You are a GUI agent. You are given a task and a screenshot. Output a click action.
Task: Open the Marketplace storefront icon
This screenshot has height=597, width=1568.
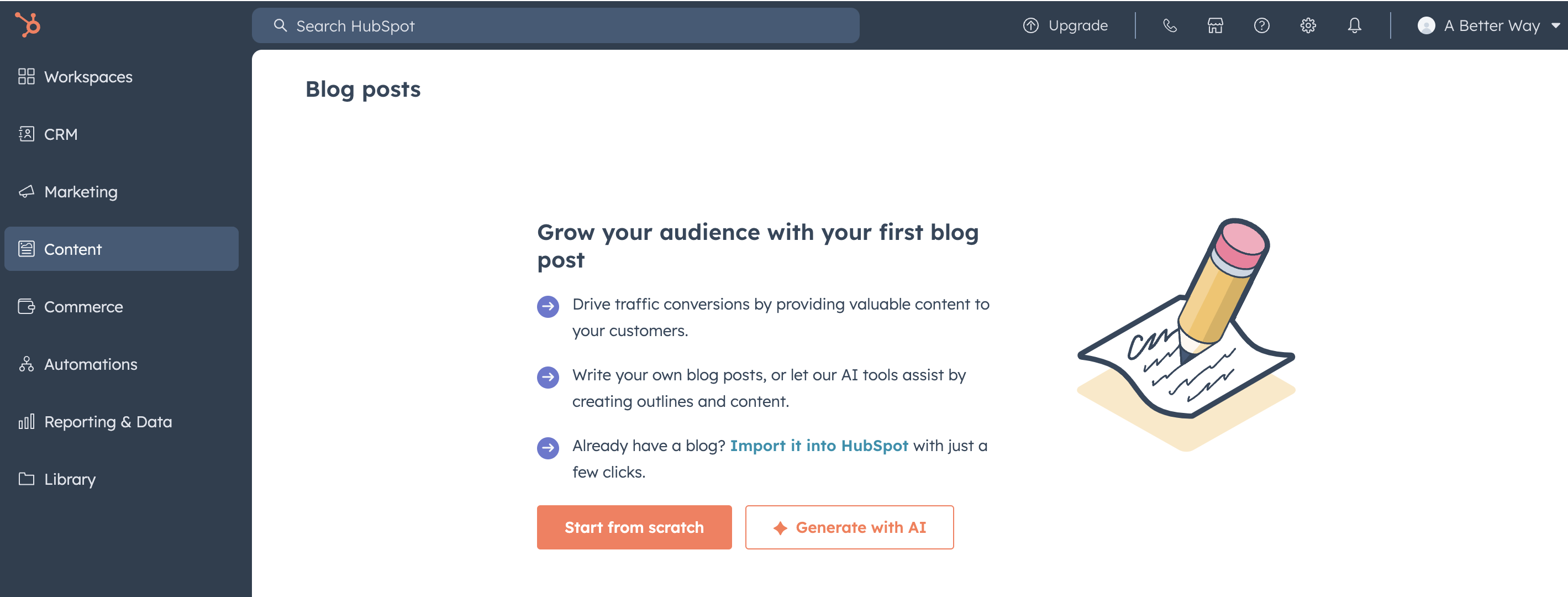tap(1215, 25)
